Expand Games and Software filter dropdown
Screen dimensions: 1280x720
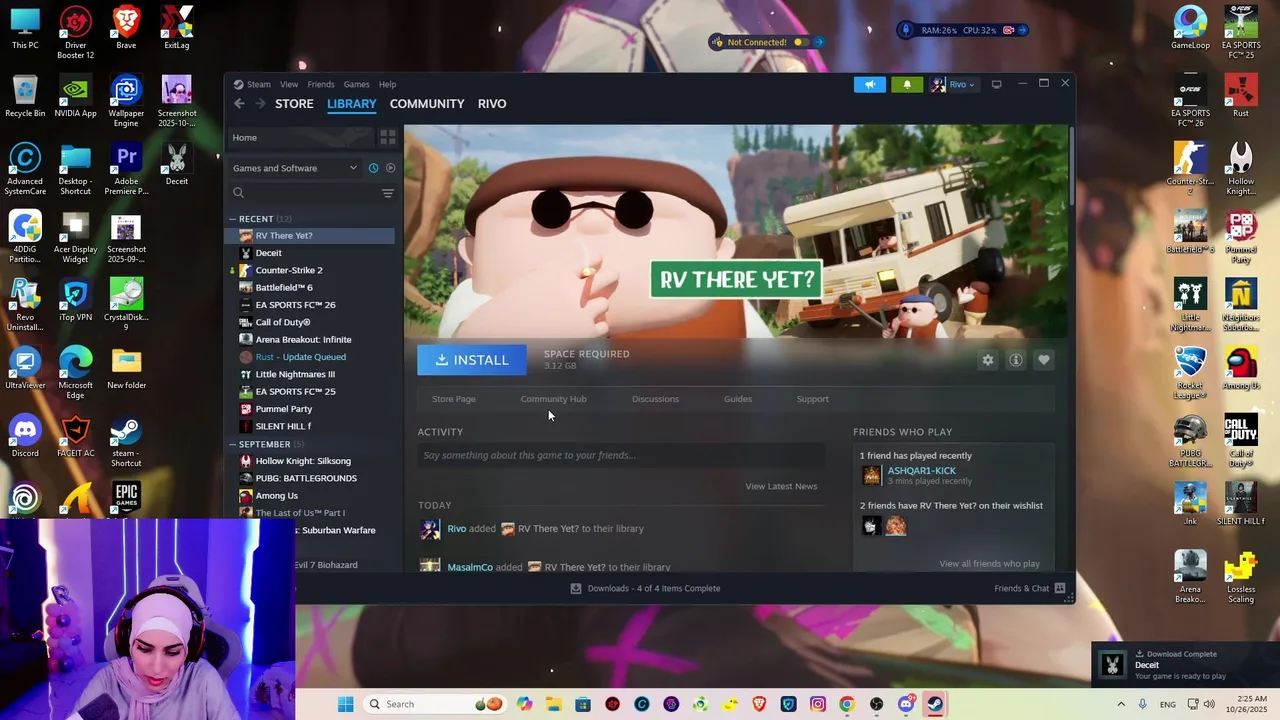294,168
